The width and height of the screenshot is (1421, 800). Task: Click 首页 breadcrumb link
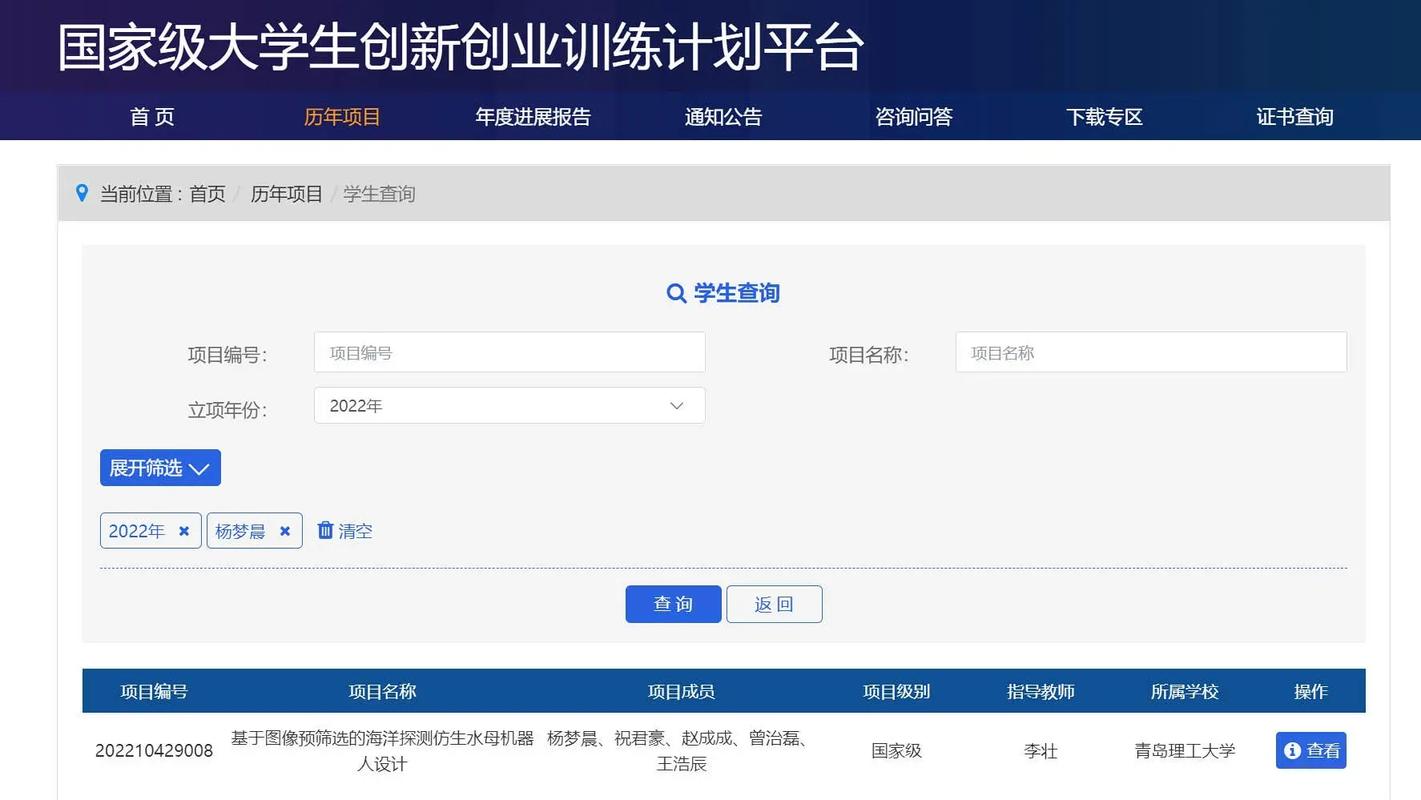[x=207, y=194]
